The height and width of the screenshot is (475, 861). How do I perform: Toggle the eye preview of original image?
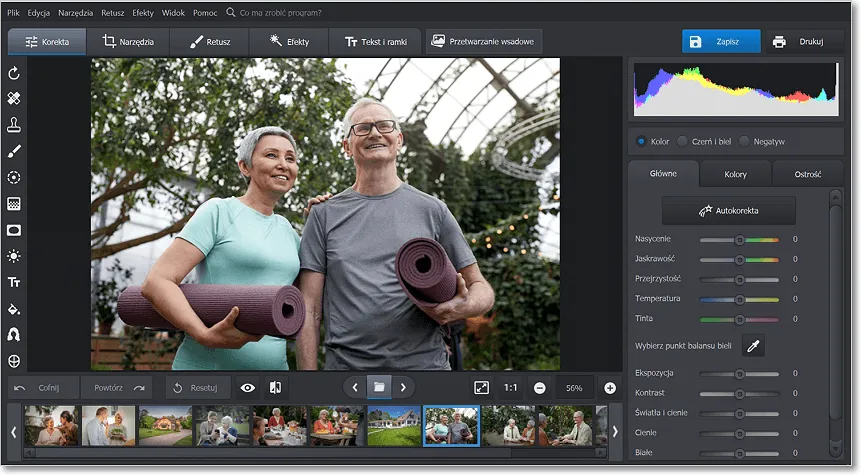click(247, 387)
